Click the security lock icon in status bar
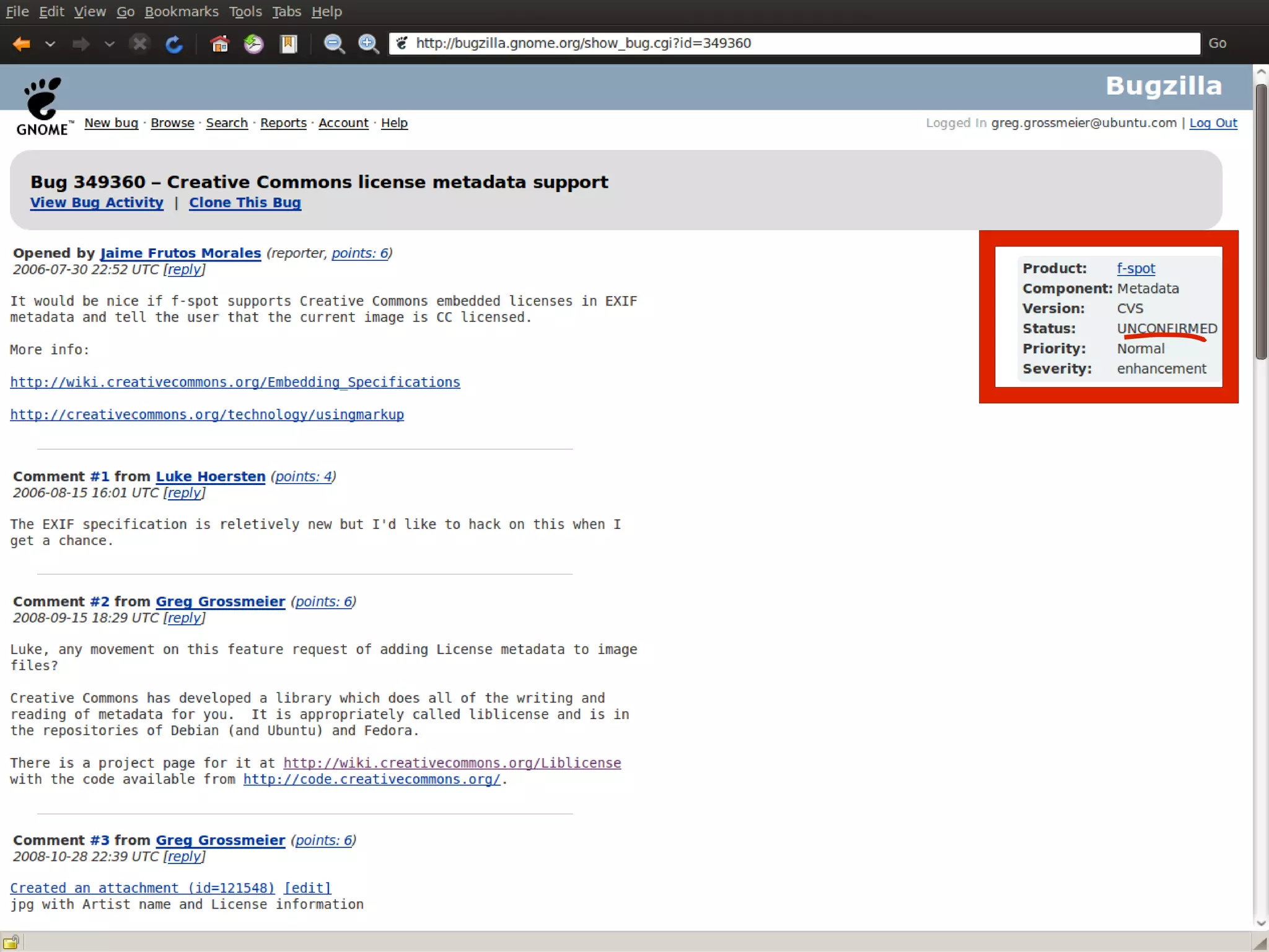The width and height of the screenshot is (1269, 952). (x=11, y=942)
